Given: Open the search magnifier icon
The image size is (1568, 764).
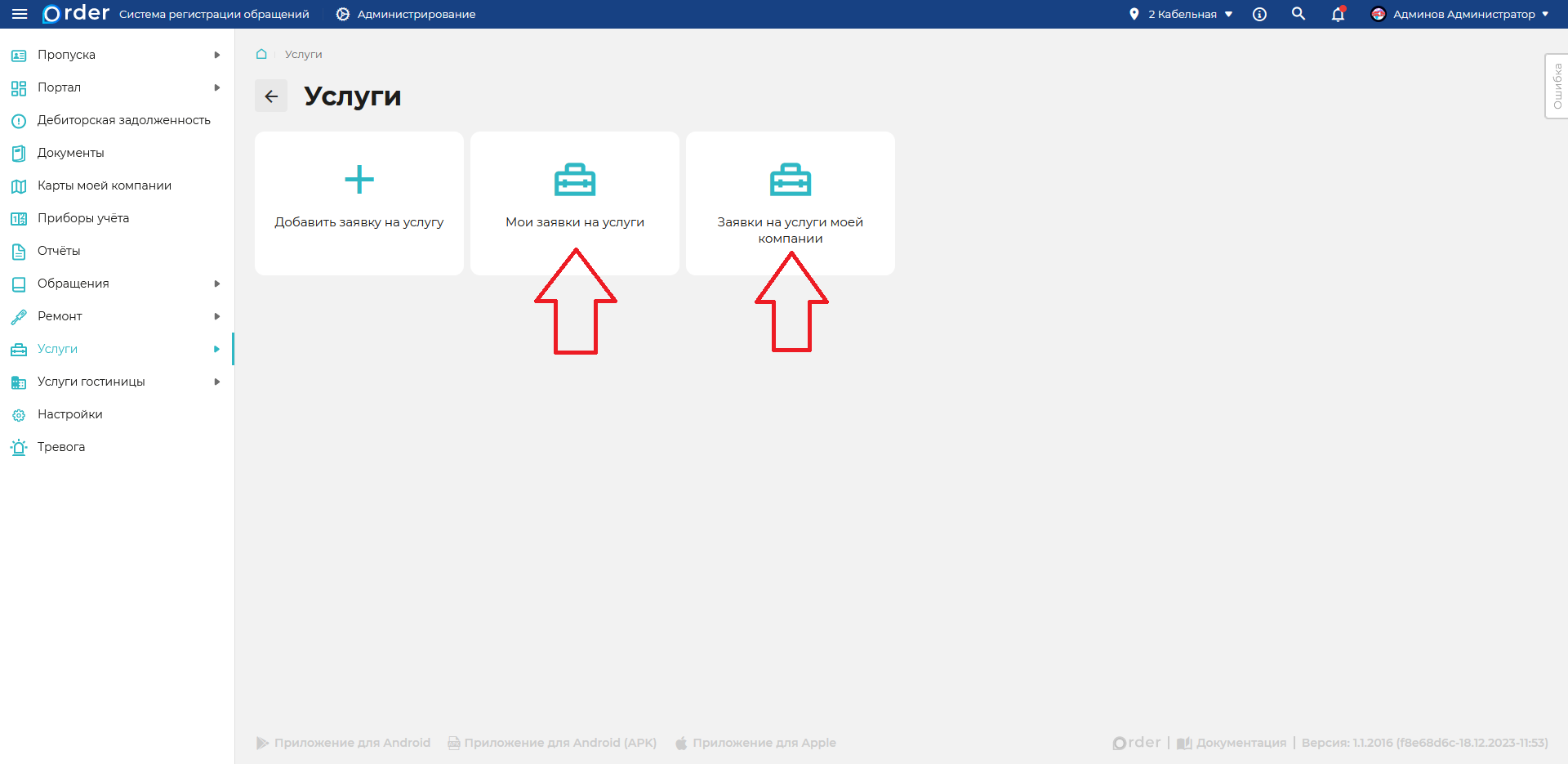Looking at the screenshot, I should [1298, 14].
